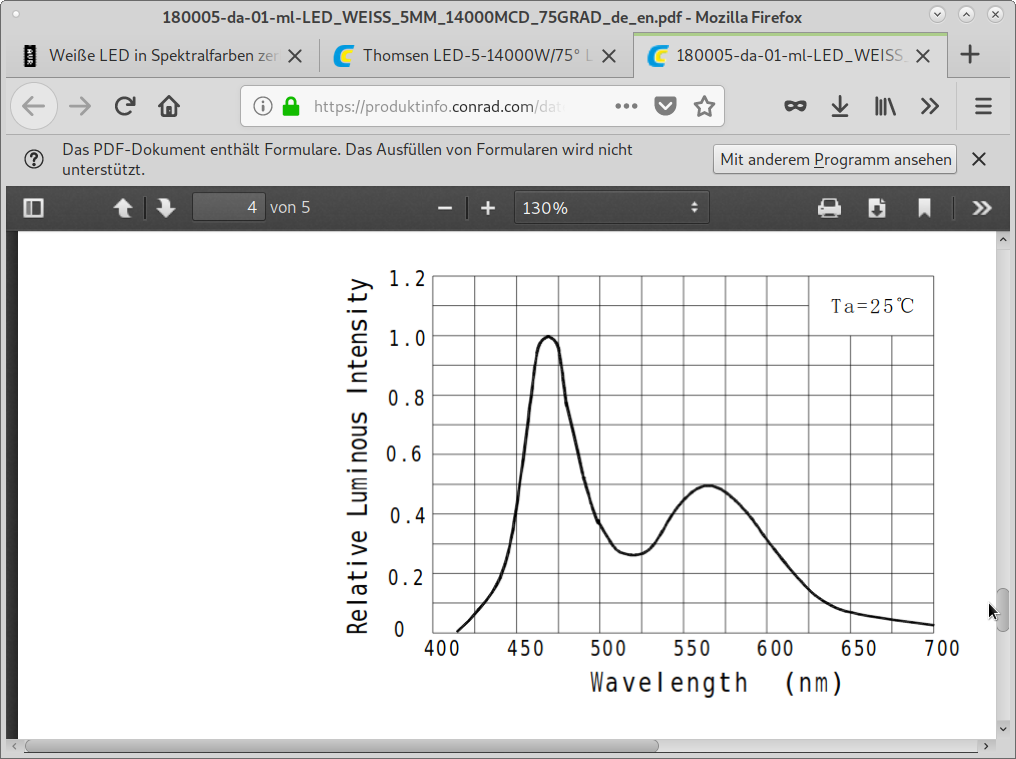
Task: Open the Library bookshelf icon
Action: click(x=884, y=106)
